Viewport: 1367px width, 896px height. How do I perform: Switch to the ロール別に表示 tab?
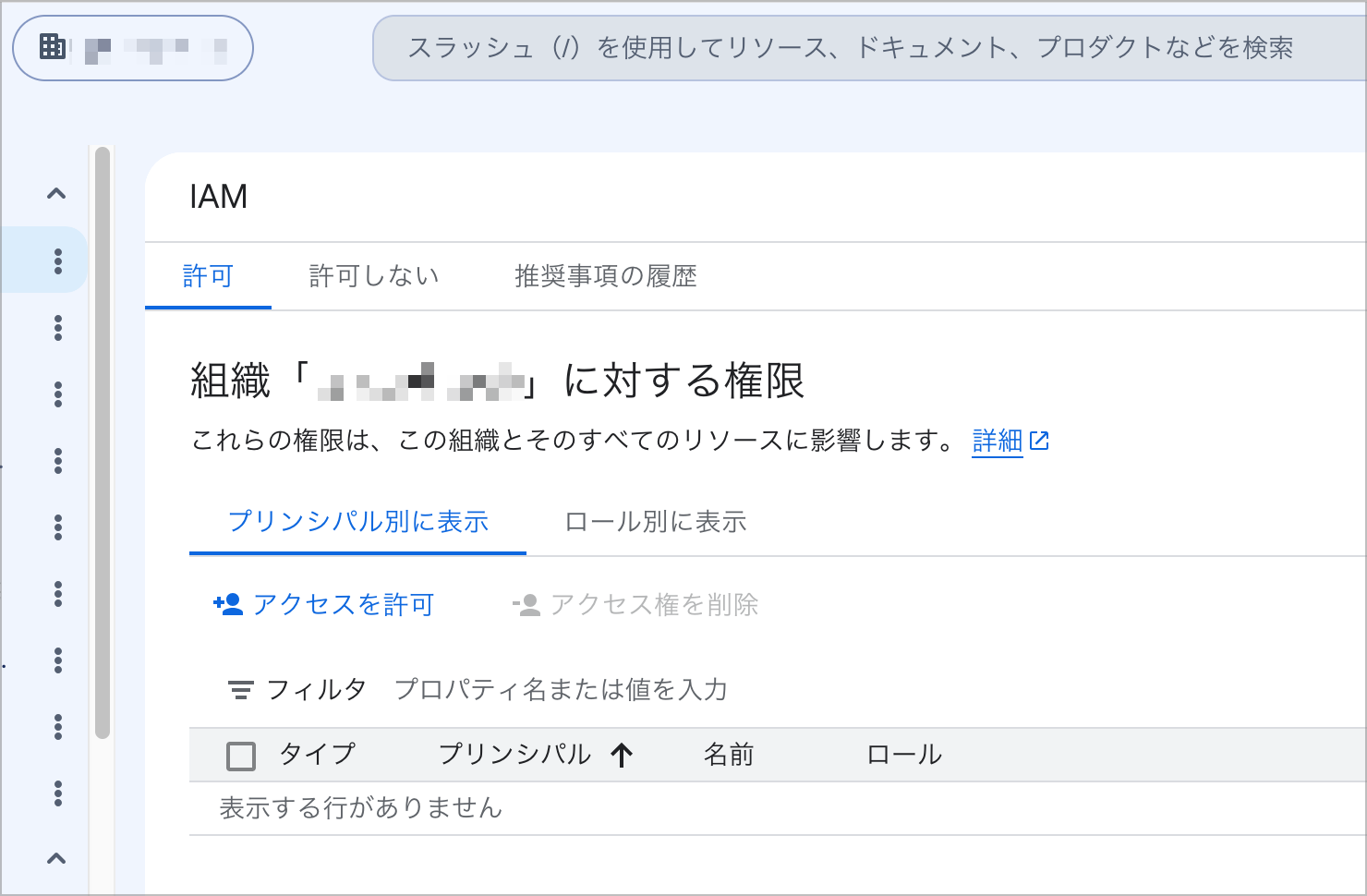click(x=656, y=522)
